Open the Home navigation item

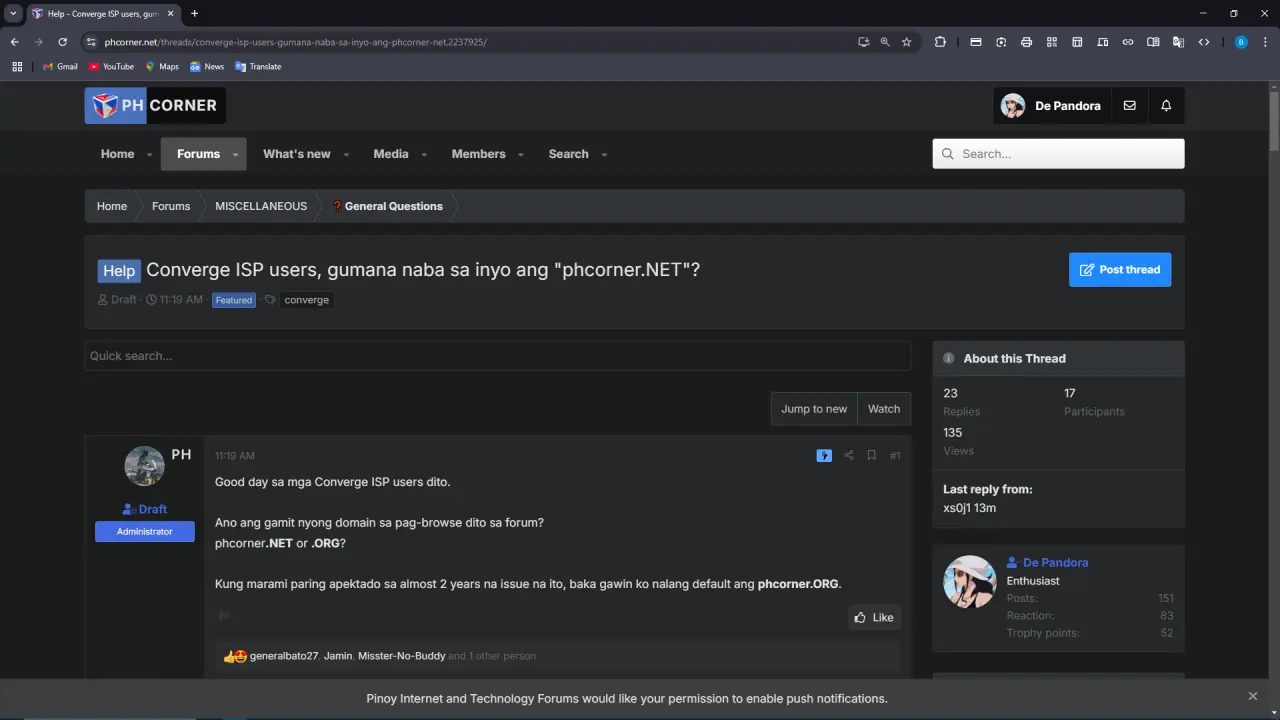coord(117,154)
